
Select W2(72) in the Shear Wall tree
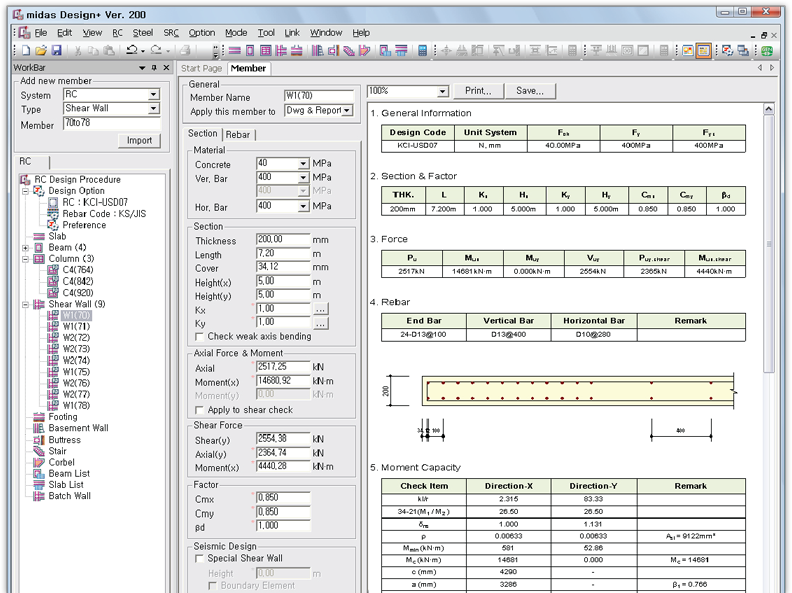76,337
